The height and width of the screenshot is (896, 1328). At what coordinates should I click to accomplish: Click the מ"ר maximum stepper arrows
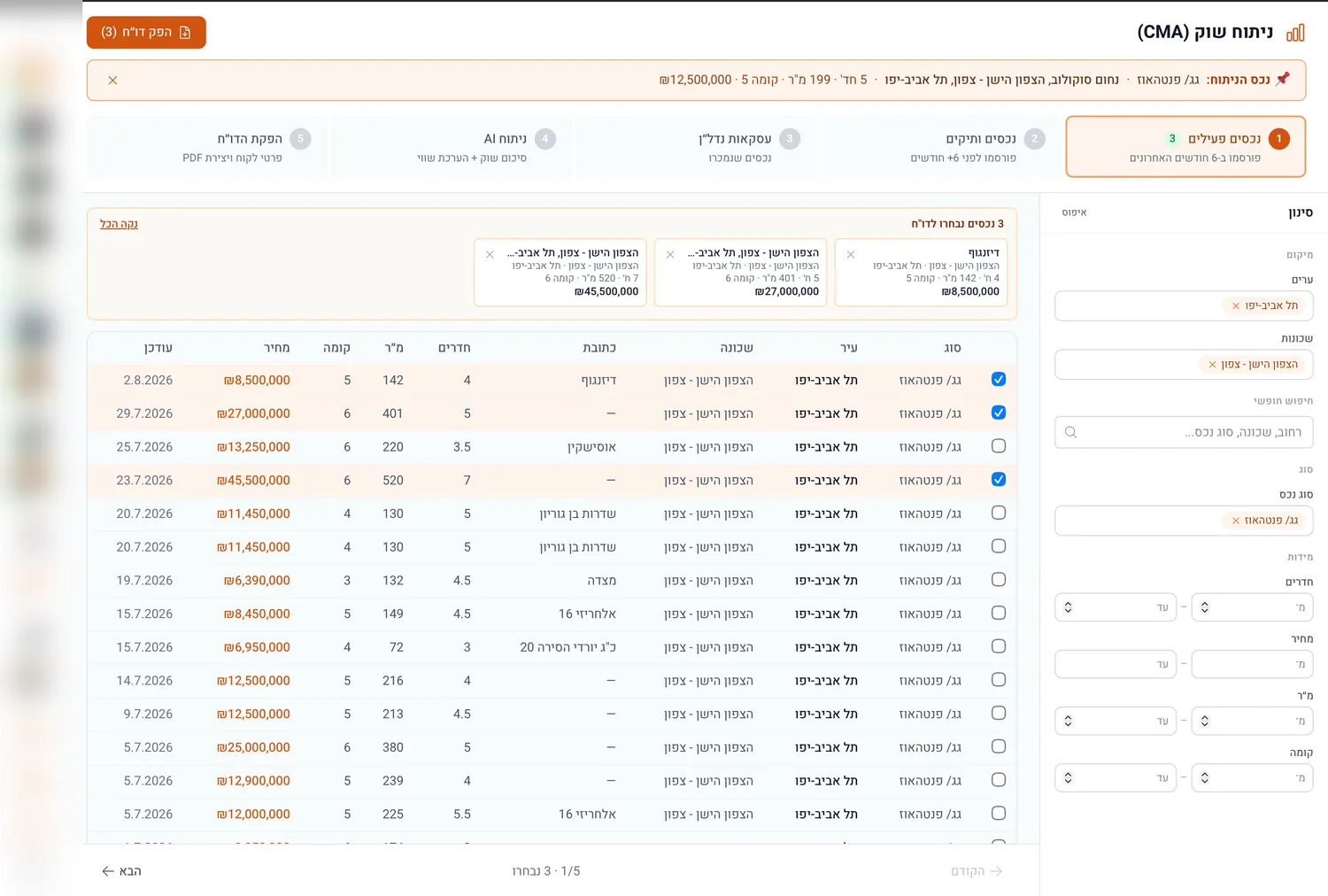pyautogui.click(x=1069, y=721)
